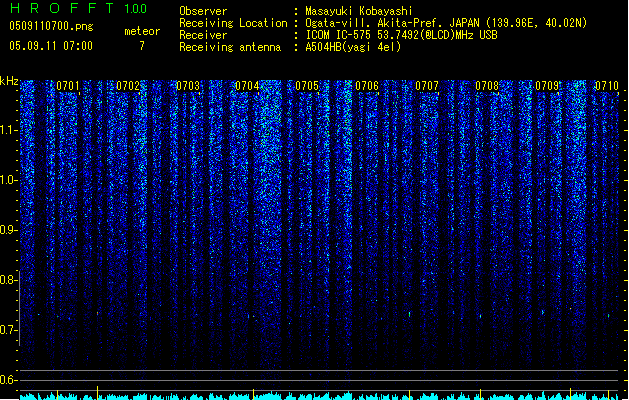Click the Receiving Location label
Image resolution: width=629 pixels, height=400 pixels.
pyautogui.click(x=233, y=23)
